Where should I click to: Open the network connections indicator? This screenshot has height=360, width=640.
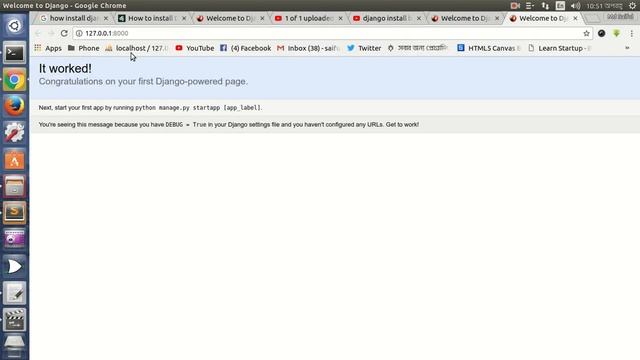(545, 6)
